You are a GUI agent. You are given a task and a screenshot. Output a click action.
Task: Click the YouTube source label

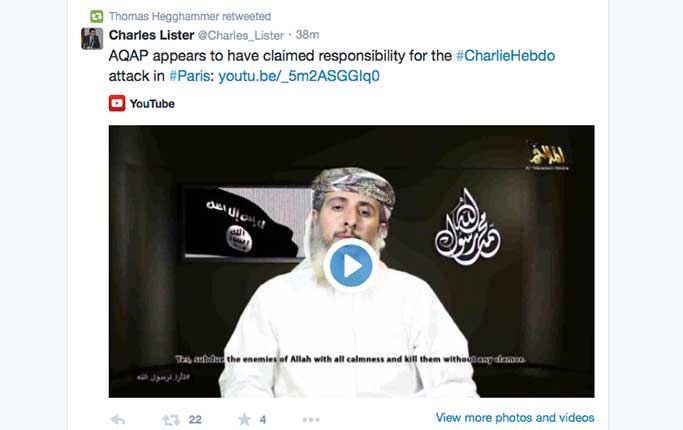152,104
